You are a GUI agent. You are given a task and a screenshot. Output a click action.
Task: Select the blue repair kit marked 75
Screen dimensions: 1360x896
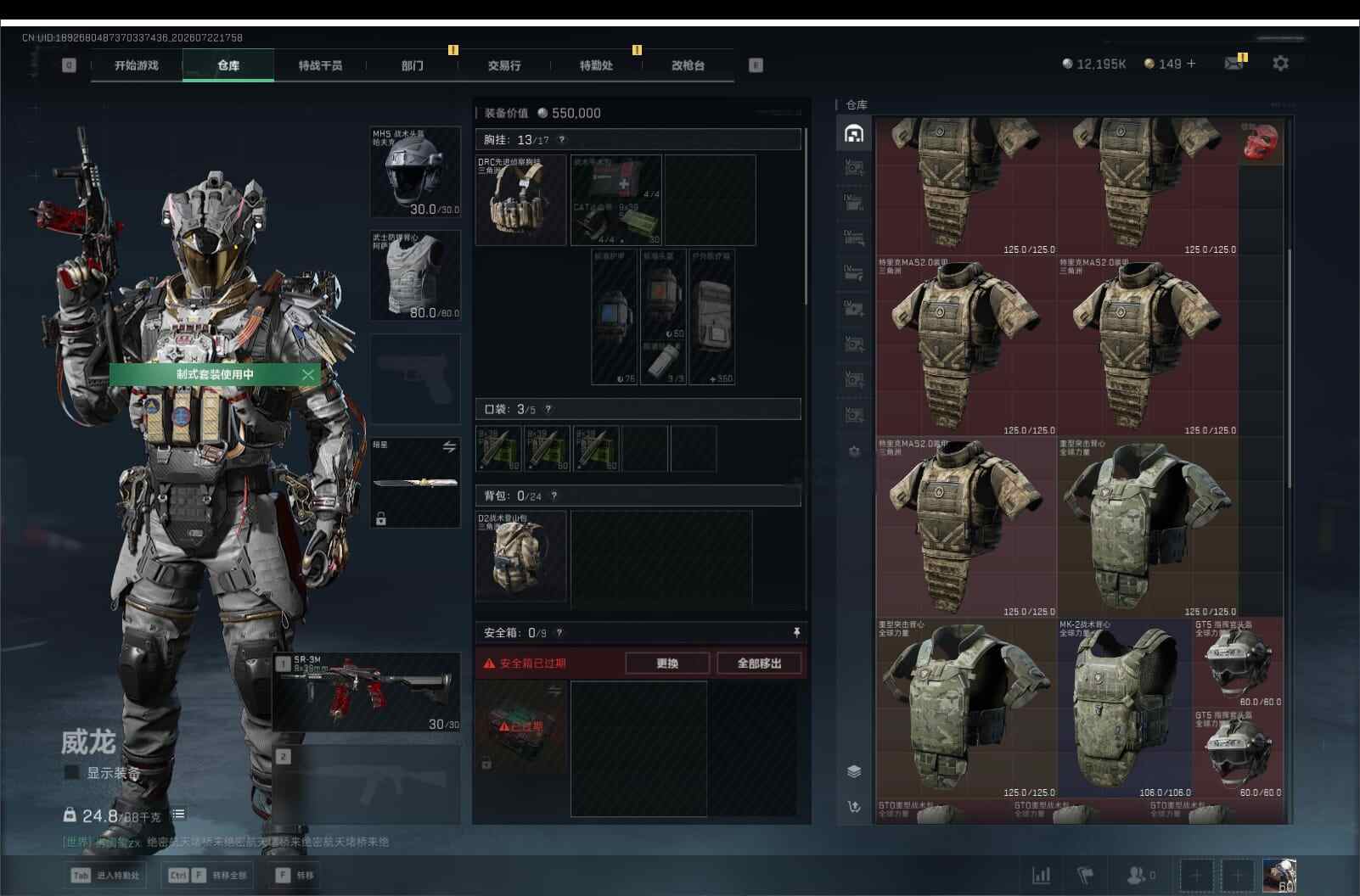coord(614,317)
